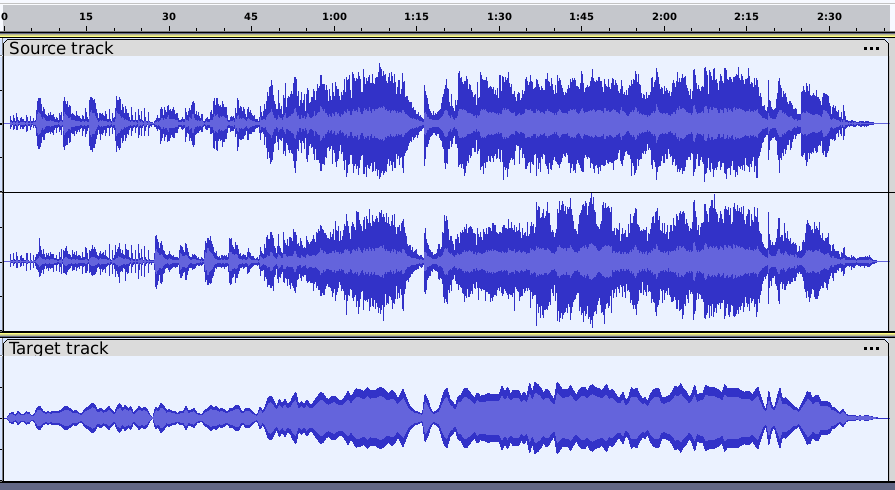Viewport: 895px width, 490px height.
Task: Set playhead at 30 seconds on ruler
Action: [169, 16]
